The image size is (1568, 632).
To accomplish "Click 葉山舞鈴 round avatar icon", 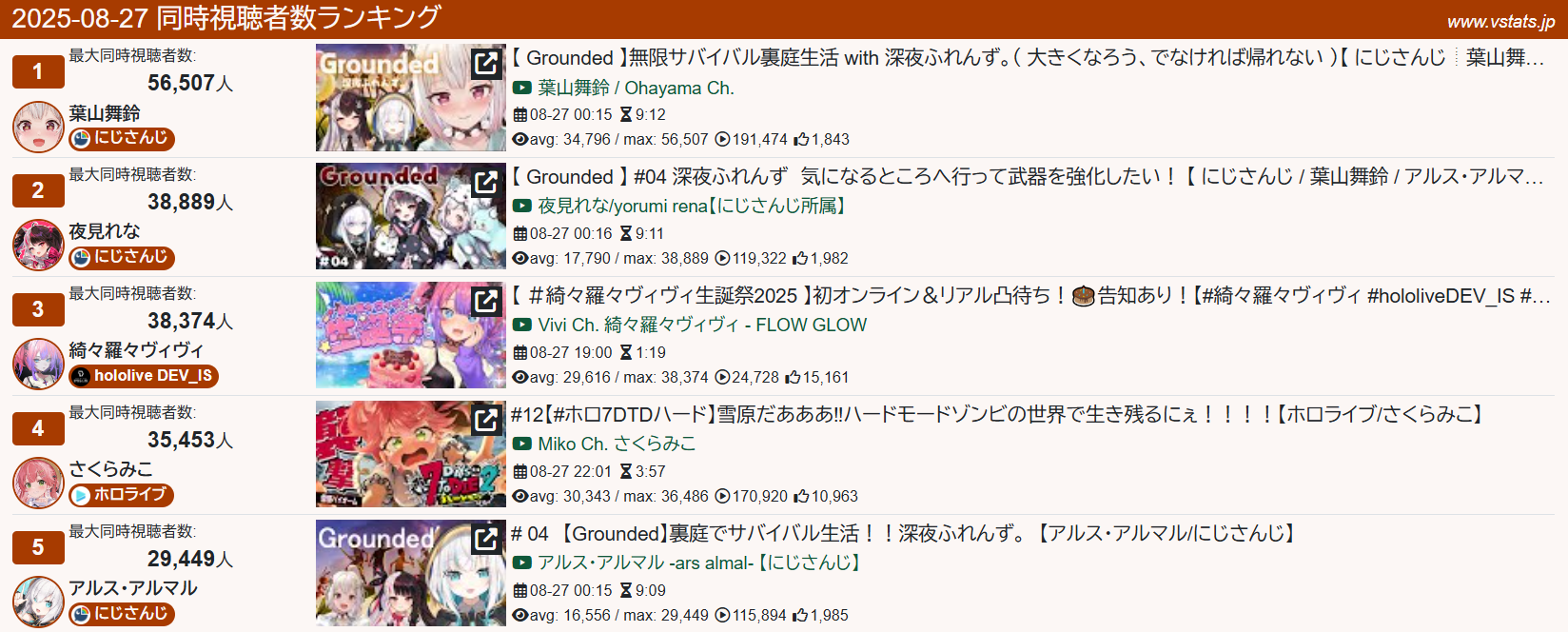I will tap(38, 127).
